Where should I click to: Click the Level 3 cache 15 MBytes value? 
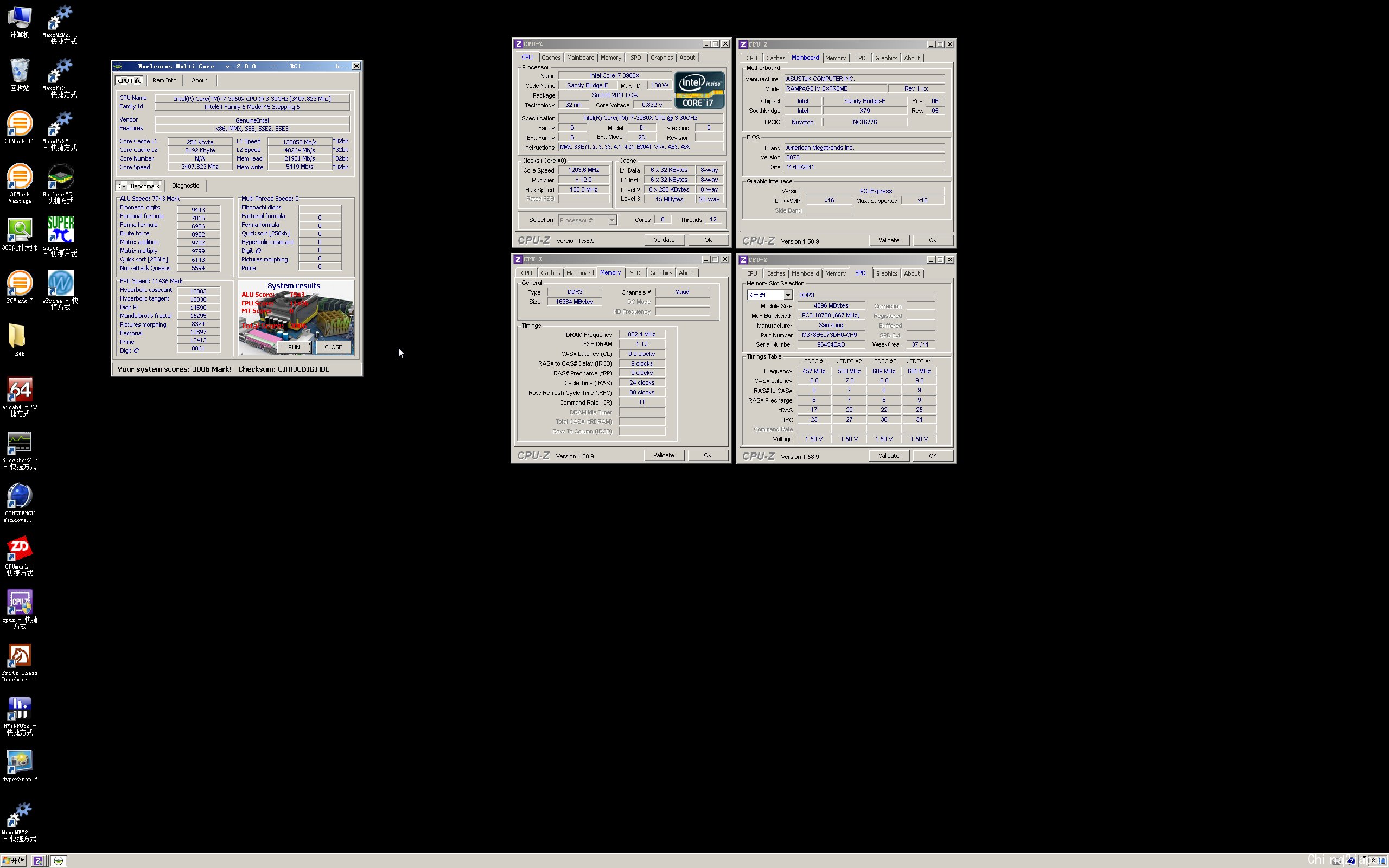pos(669,199)
